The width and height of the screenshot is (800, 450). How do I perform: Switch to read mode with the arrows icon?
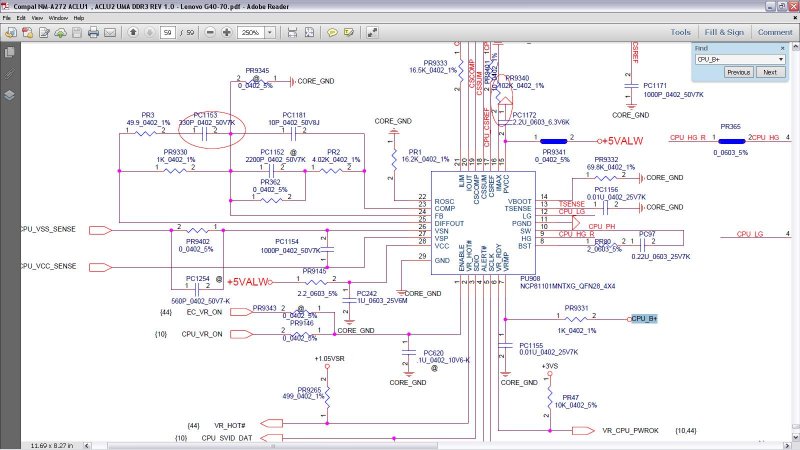[x=372, y=32]
